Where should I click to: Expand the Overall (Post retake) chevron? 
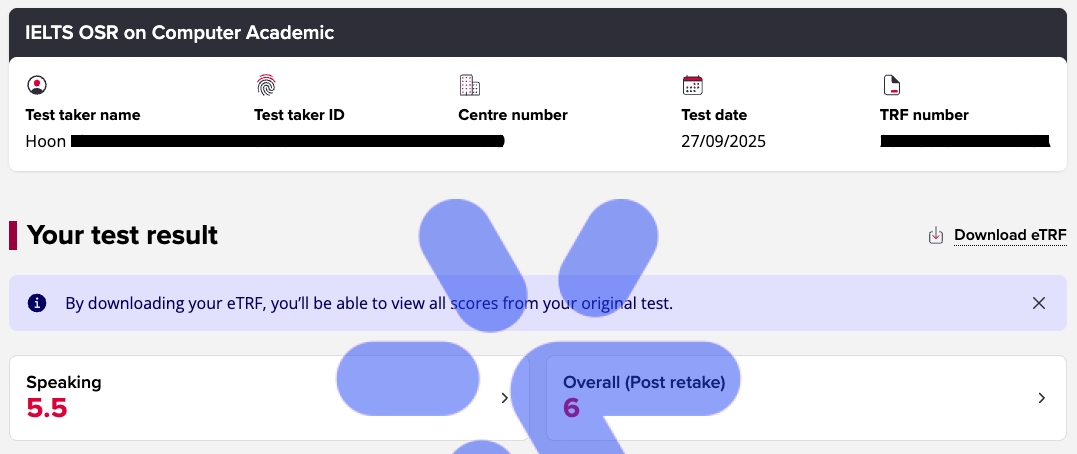pos(1041,398)
